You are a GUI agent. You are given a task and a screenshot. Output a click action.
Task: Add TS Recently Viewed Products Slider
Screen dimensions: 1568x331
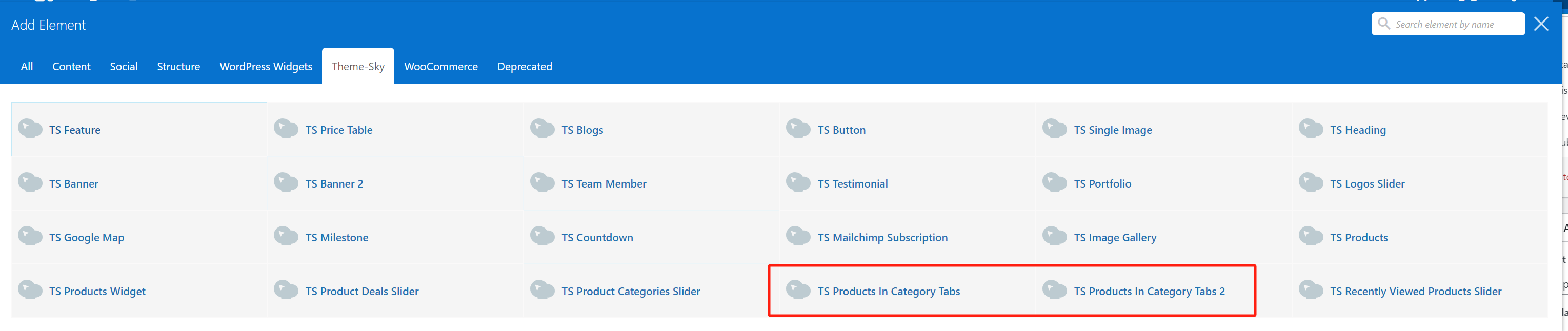(x=1415, y=292)
